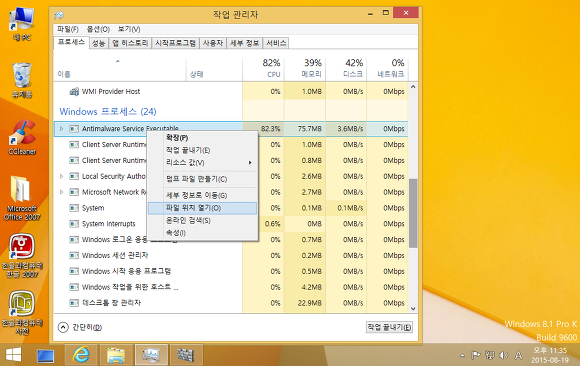
Task: Click the Antimalware Service Executable process icon
Action: [x=74, y=129]
